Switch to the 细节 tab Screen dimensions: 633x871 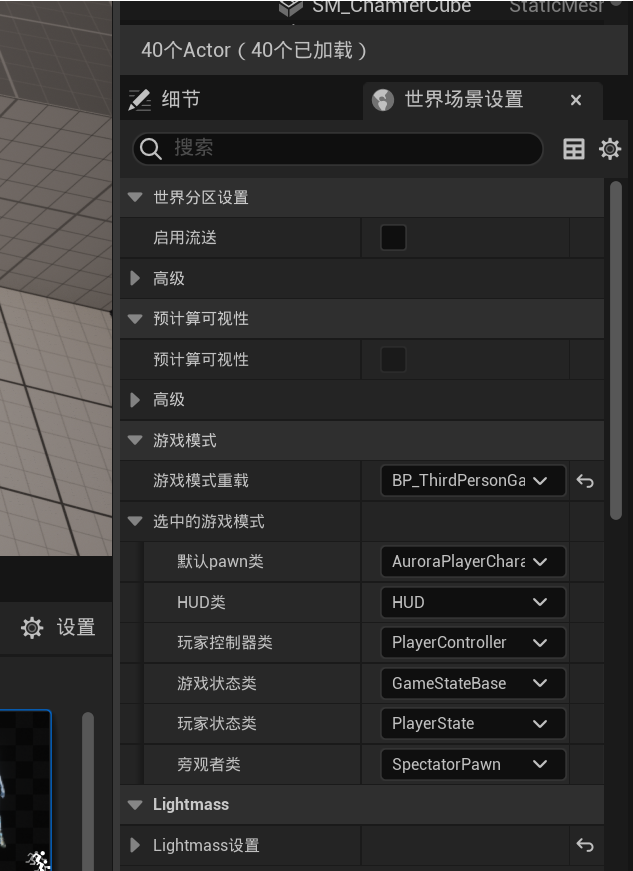(x=180, y=100)
